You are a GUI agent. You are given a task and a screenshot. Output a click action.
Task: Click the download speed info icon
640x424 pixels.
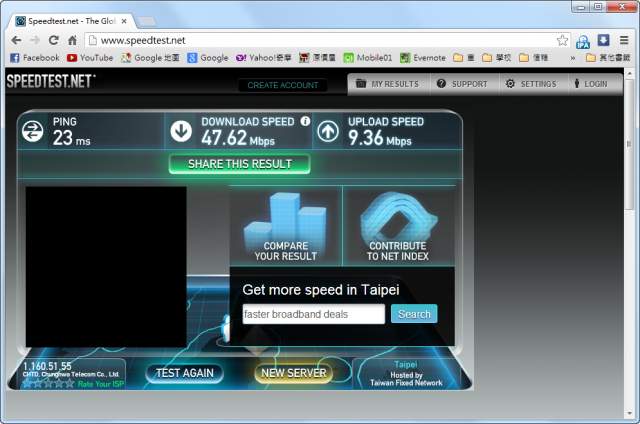coord(305,121)
